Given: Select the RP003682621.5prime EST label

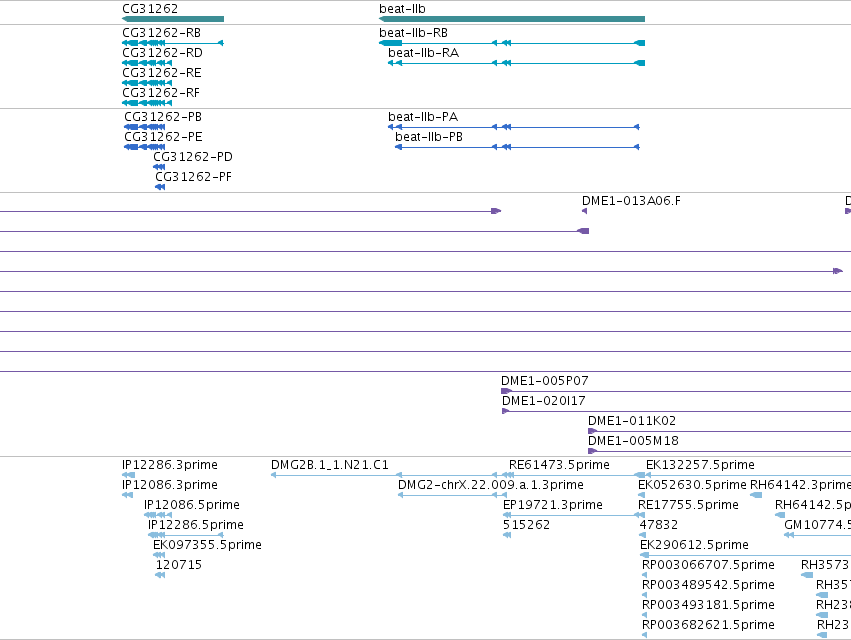Looking at the screenshot, I should [708, 625].
